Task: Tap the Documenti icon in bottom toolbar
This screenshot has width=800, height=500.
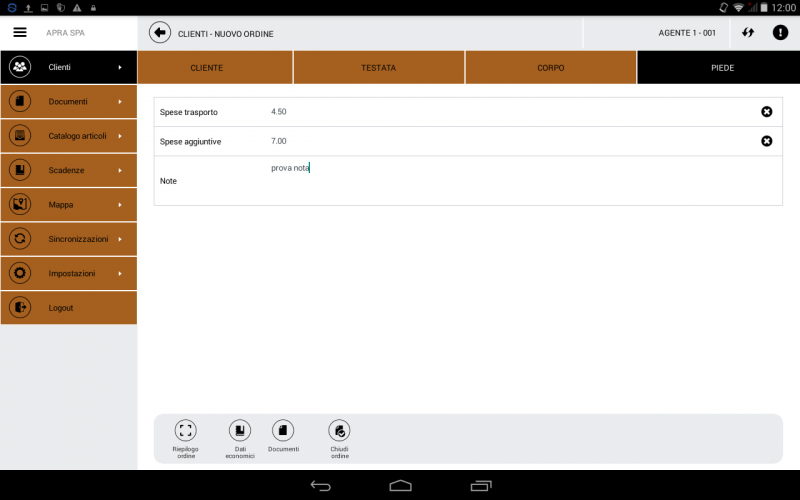Action: point(283,431)
